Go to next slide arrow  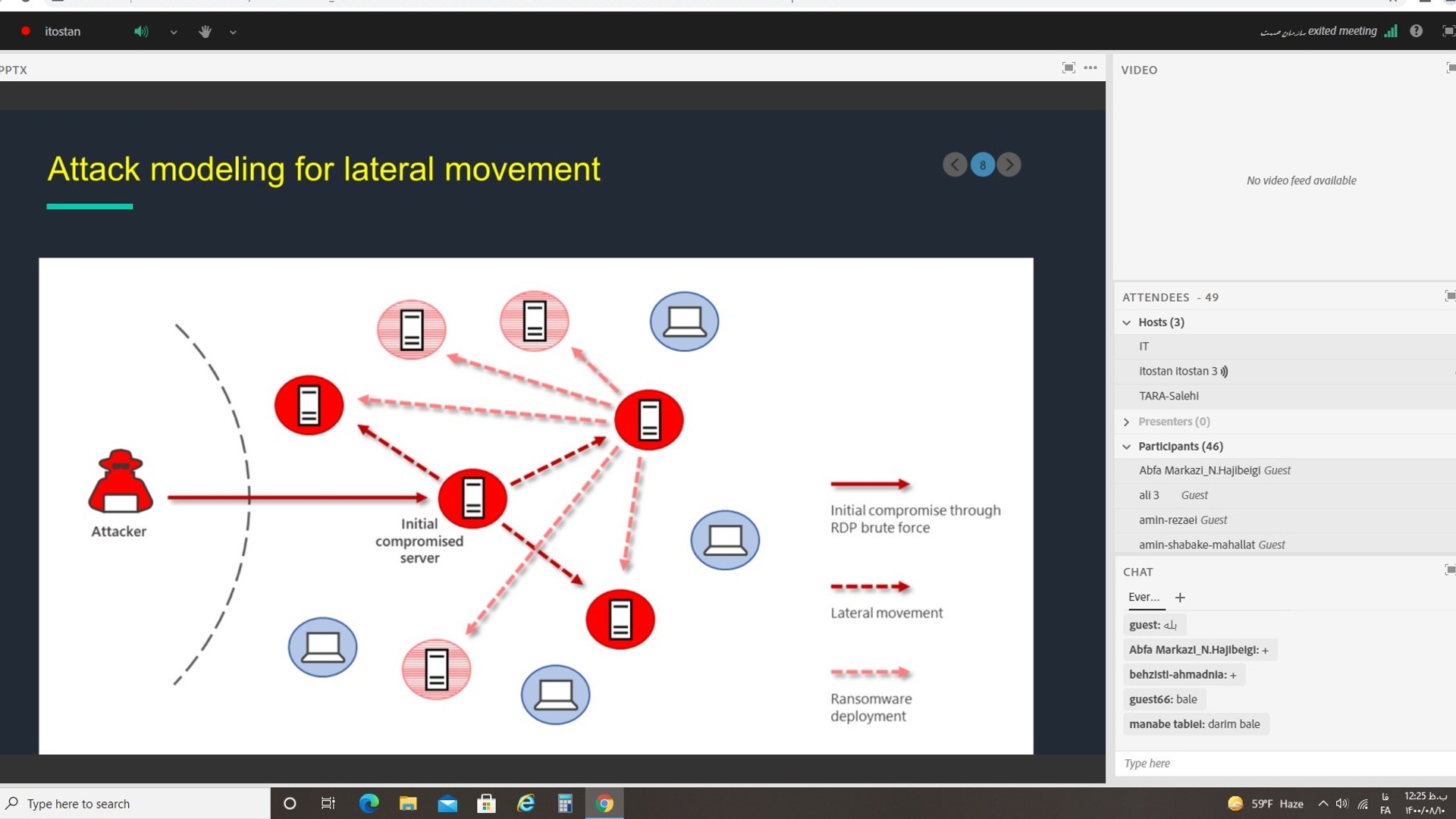[1009, 165]
